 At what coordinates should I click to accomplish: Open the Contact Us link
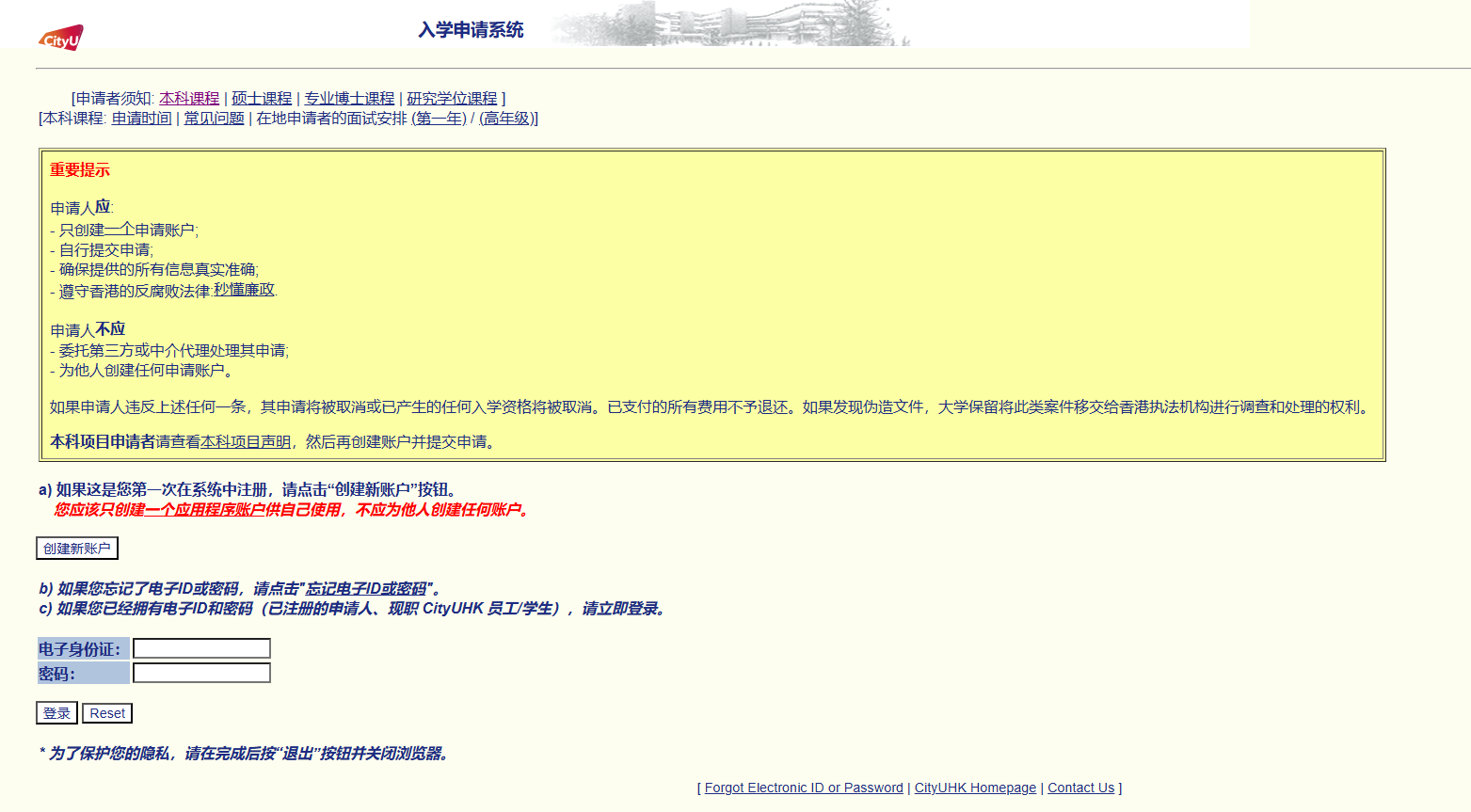click(x=1080, y=788)
